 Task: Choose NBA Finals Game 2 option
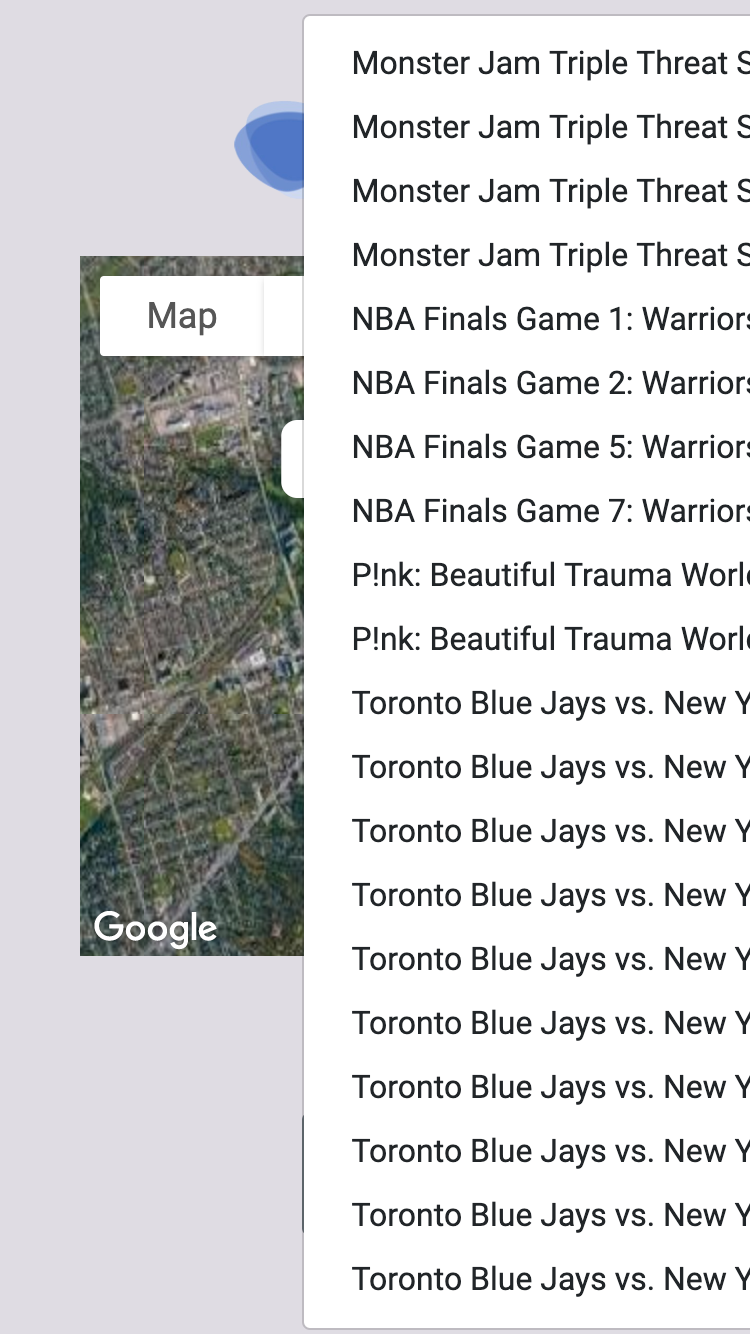coord(528,383)
